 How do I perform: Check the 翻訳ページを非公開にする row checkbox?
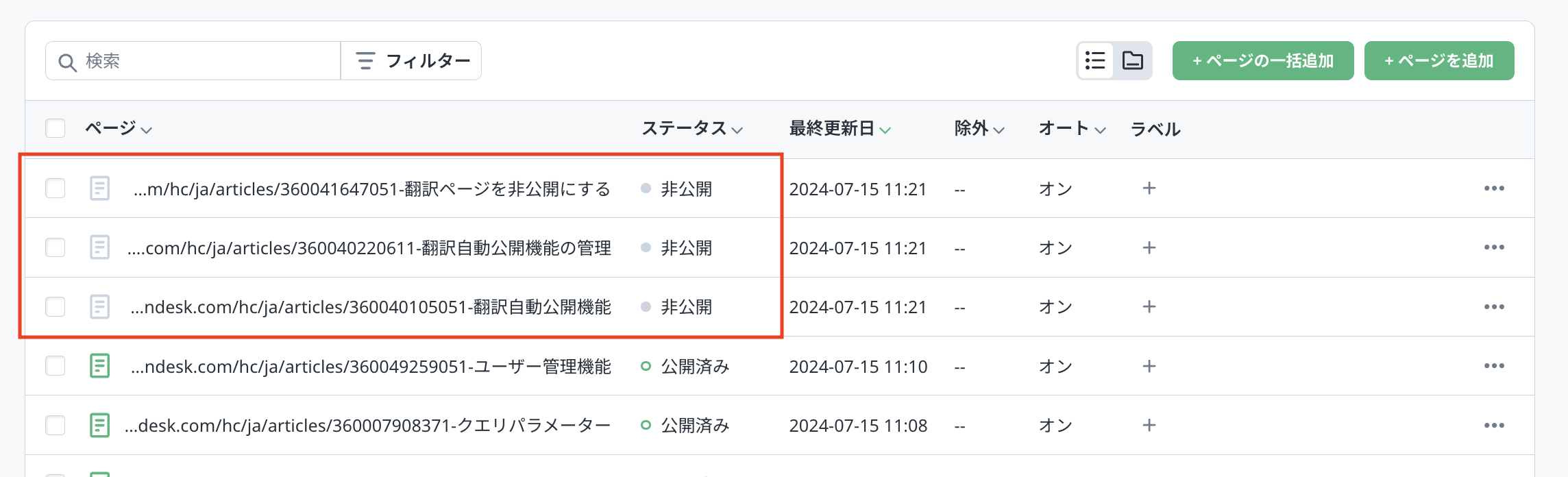coord(56,188)
